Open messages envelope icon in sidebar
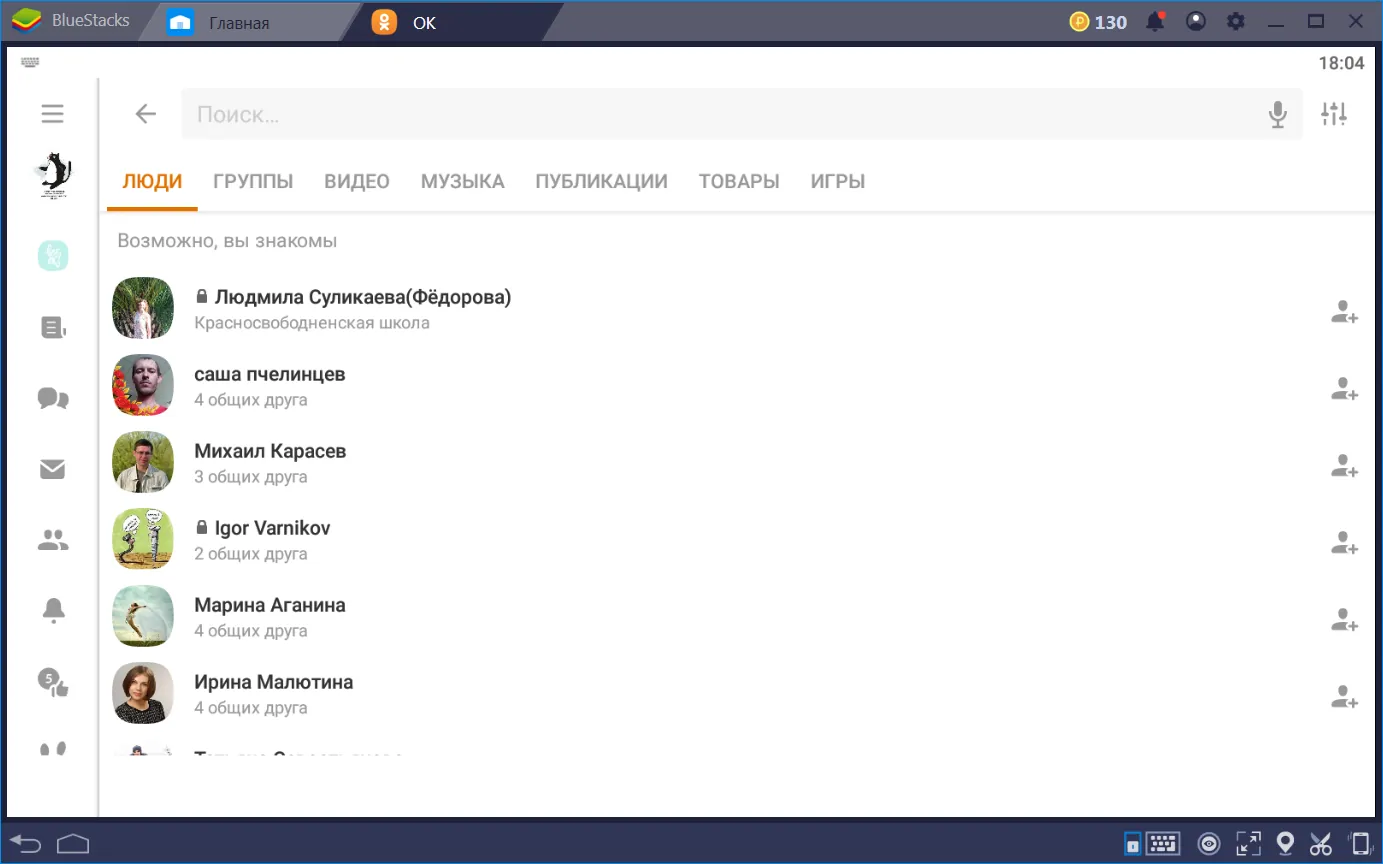This screenshot has height=864, width=1383. click(x=52, y=469)
